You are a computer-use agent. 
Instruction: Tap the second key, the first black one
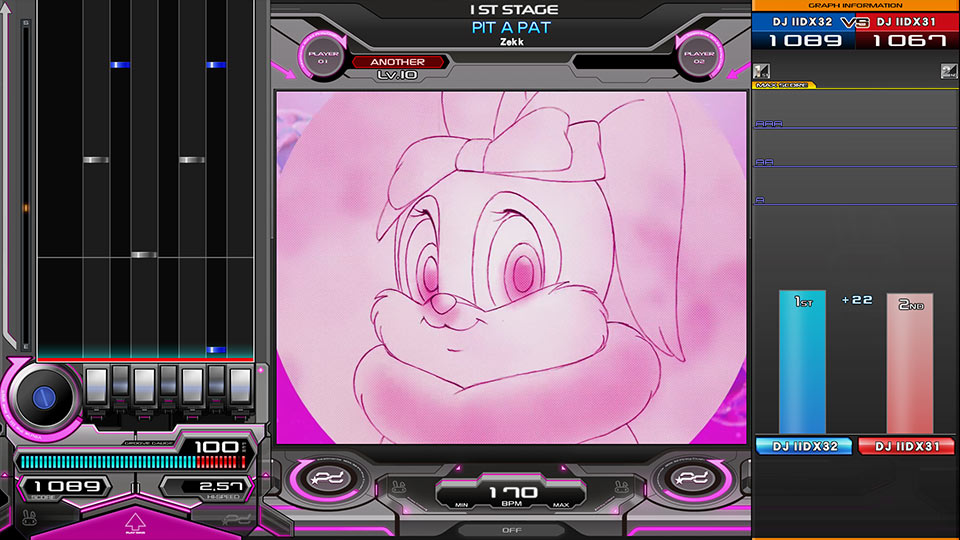point(121,381)
